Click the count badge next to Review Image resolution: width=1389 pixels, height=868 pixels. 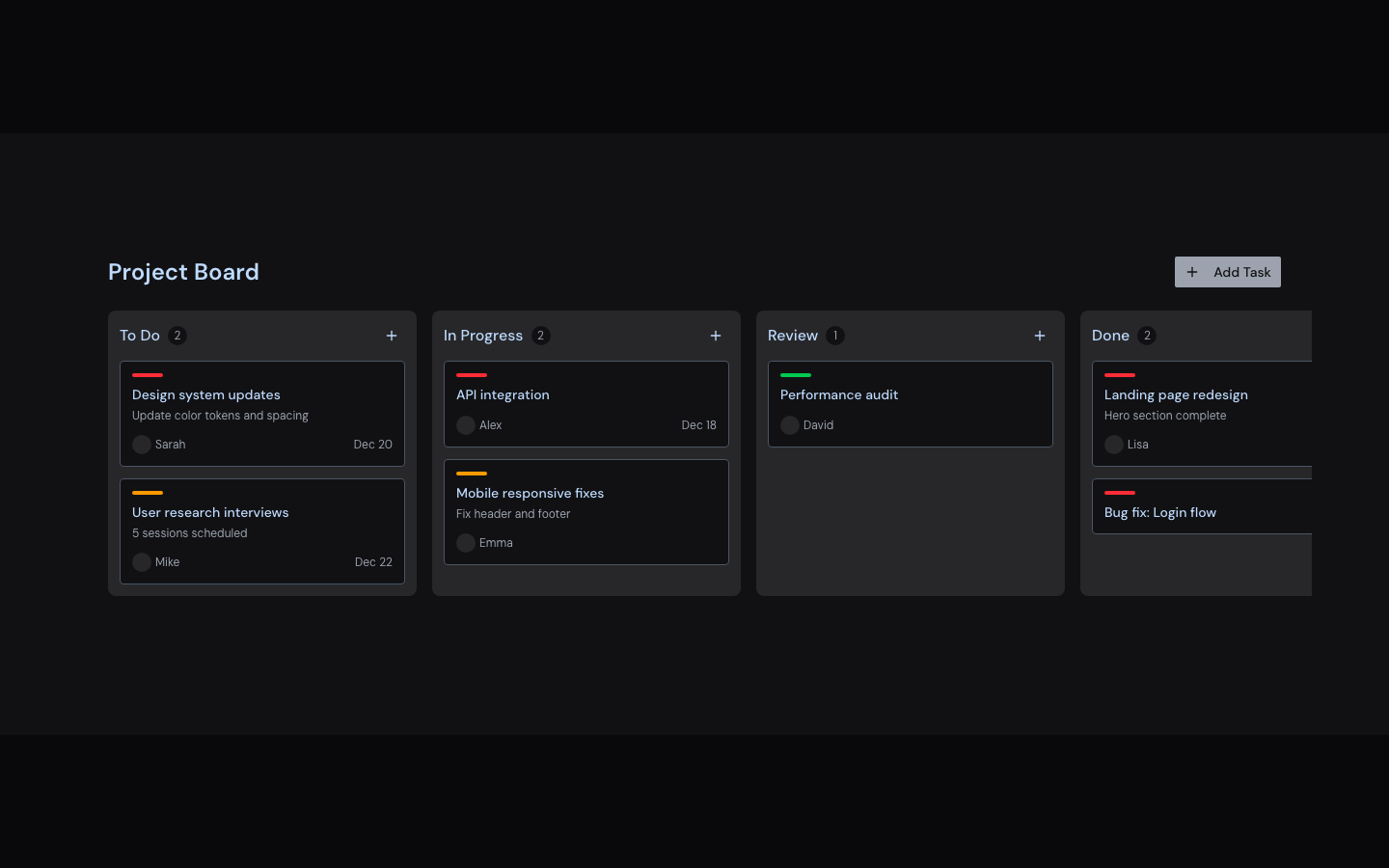(x=836, y=336)
